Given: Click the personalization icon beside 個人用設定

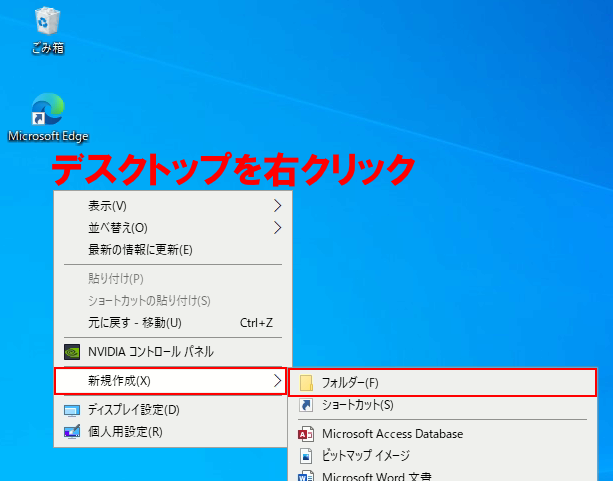Looking at the screenshot, I should (72, 432).
